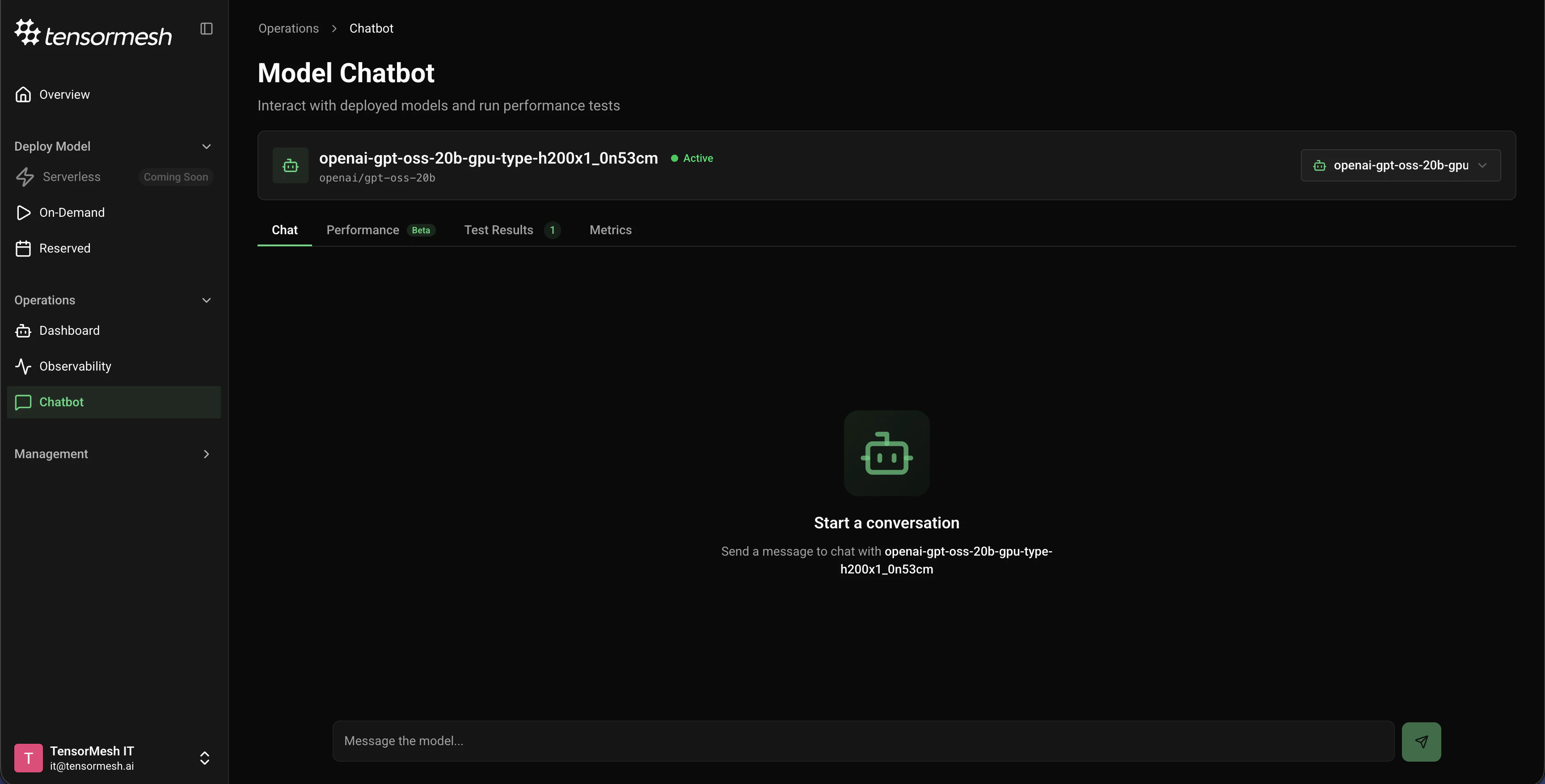Switch to the Test Results tab
The height and width of the screenshot is (784, 1545).
498,230
